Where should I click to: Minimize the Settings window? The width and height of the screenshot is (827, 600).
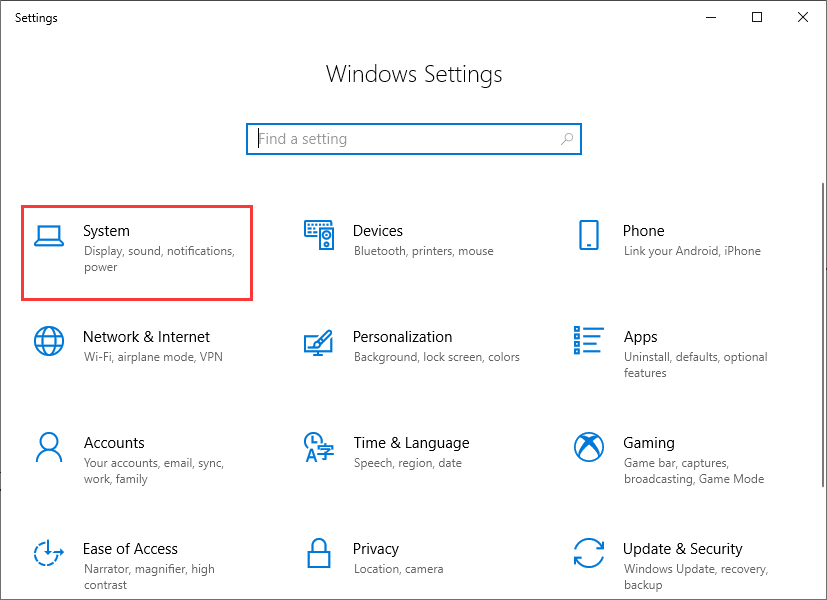(x=711, y=17)
